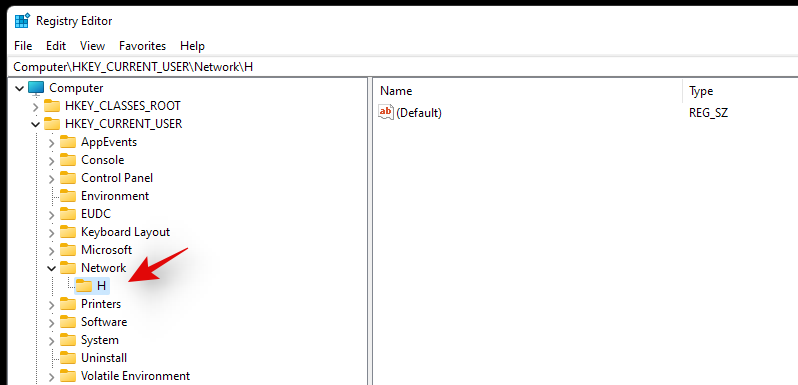Select the Printers key label
This screenshot has width=798, height=385.
(x=101, y=304)
